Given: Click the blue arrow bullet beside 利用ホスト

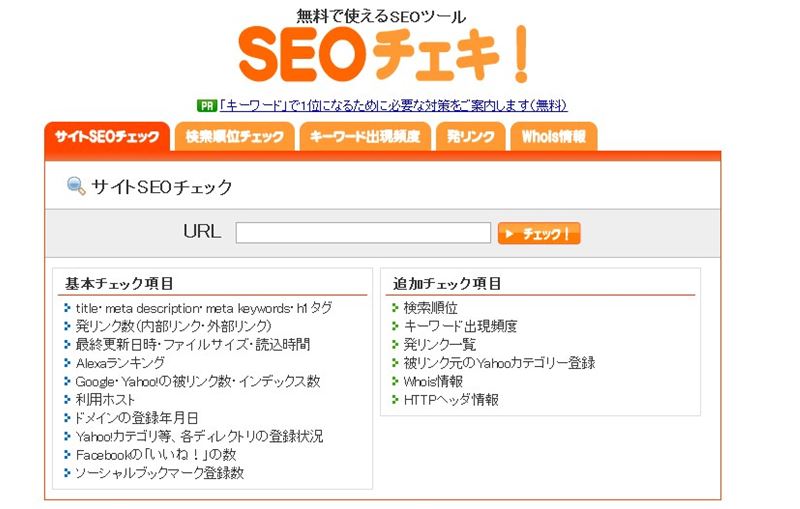Looking at the screenshot, I should pyautogui.click(x=67, y=399).
